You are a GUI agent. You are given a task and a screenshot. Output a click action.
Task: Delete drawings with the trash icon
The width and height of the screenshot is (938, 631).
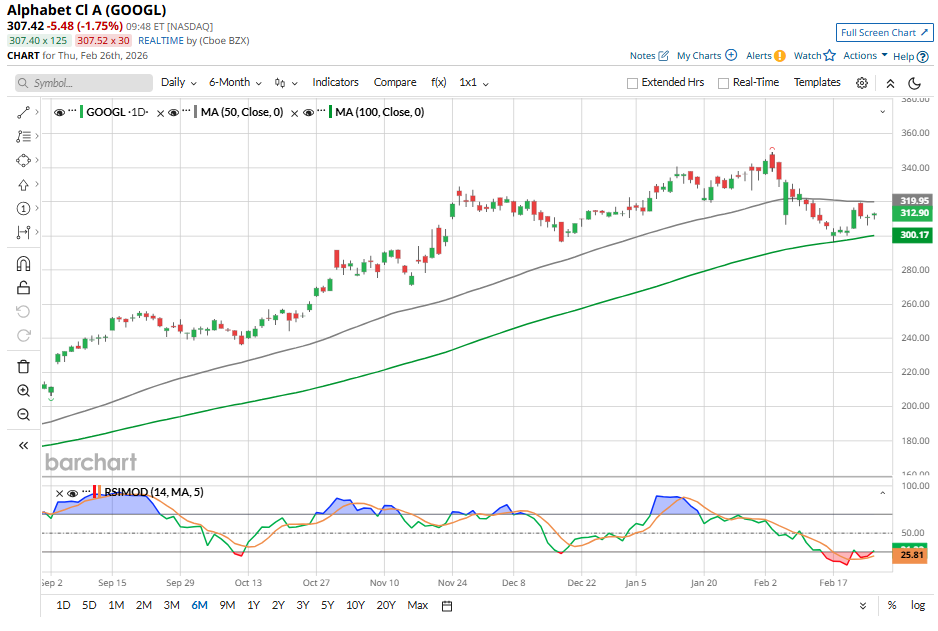(x=24, y=366)
